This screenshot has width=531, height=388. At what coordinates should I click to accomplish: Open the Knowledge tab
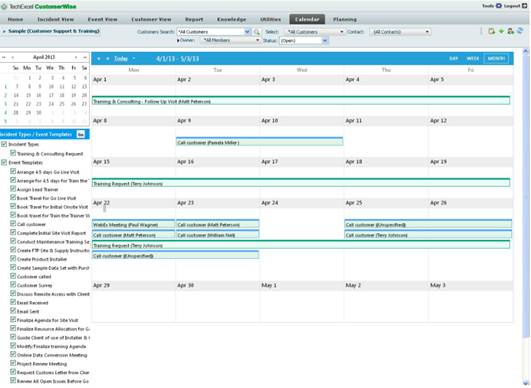click(232, 19)
